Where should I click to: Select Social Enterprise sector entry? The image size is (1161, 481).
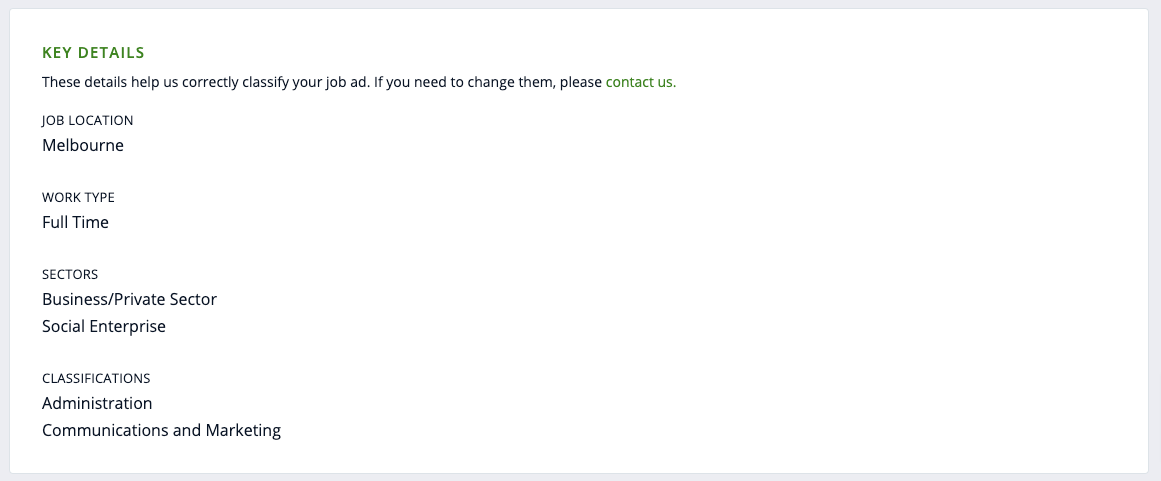coord(104,326)
